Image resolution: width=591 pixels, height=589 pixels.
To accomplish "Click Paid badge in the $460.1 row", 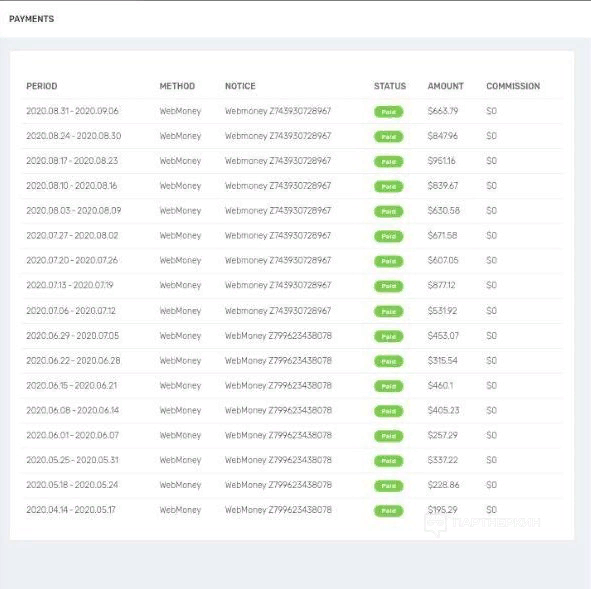I will pos(389,386).
